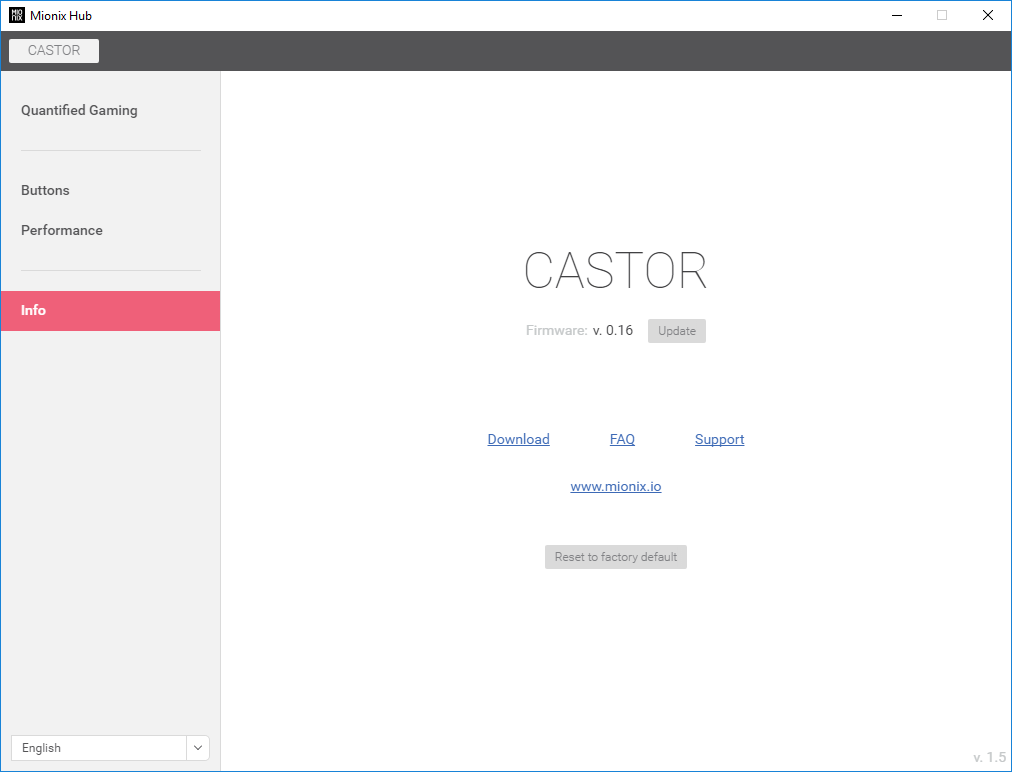Click the firmware version v. 0.16 text

[612, 330]
